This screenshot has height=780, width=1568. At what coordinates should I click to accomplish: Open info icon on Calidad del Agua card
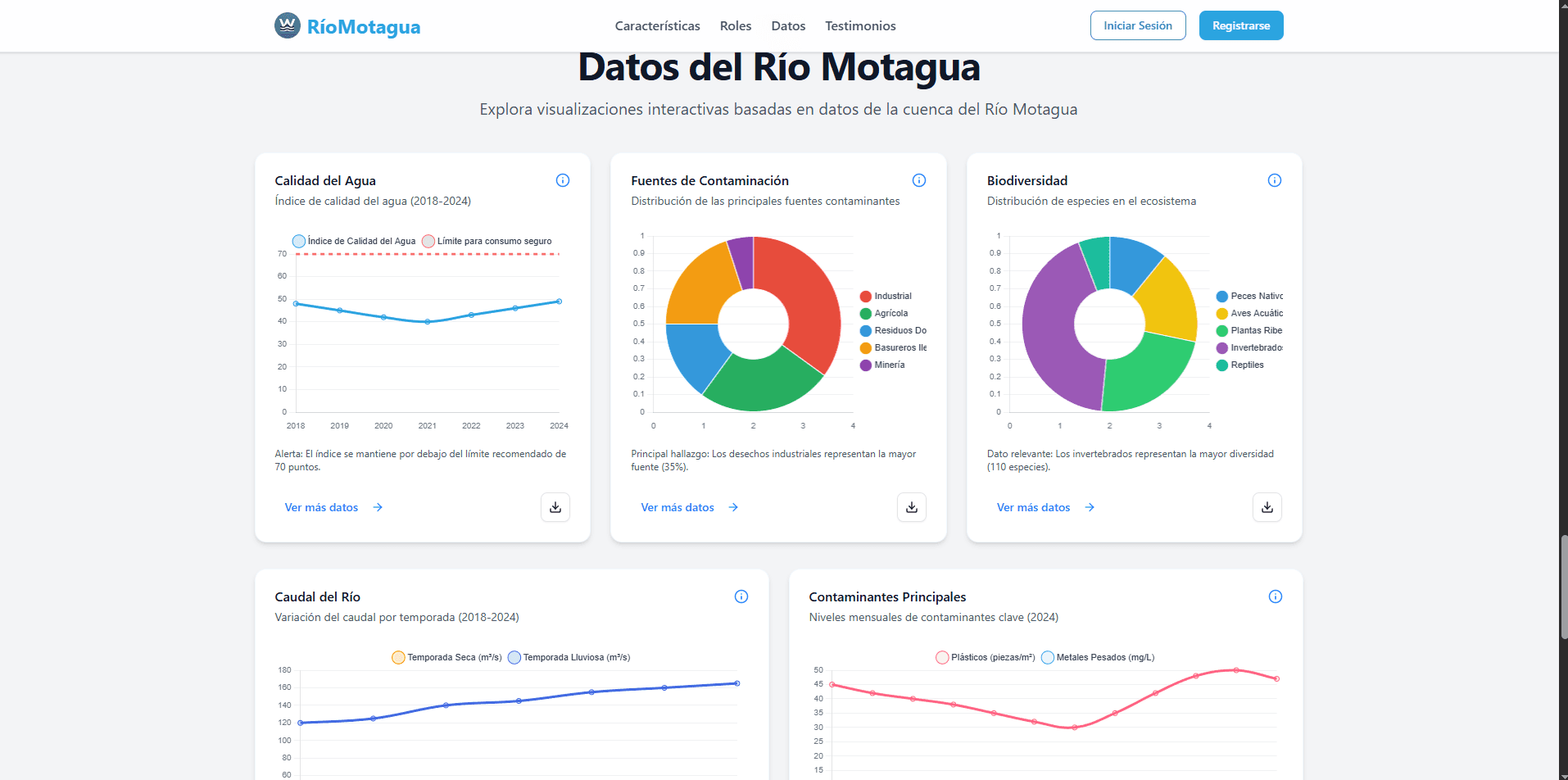pyautogui.click(x=563, y=180)
